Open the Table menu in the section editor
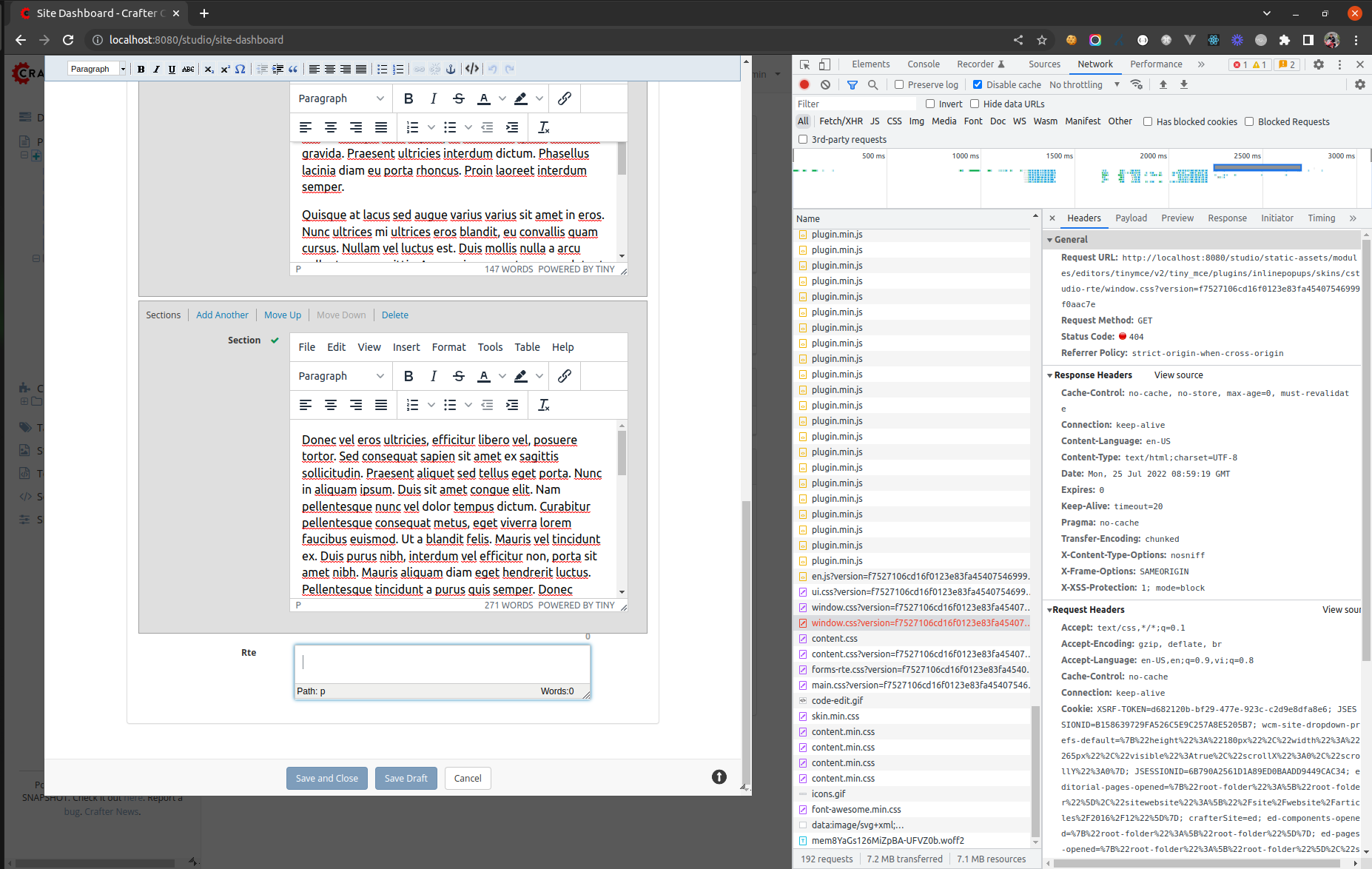Image resolution: width=1372 pixels, height=869 pixels. pyautogui.click(x=528, y=347)
